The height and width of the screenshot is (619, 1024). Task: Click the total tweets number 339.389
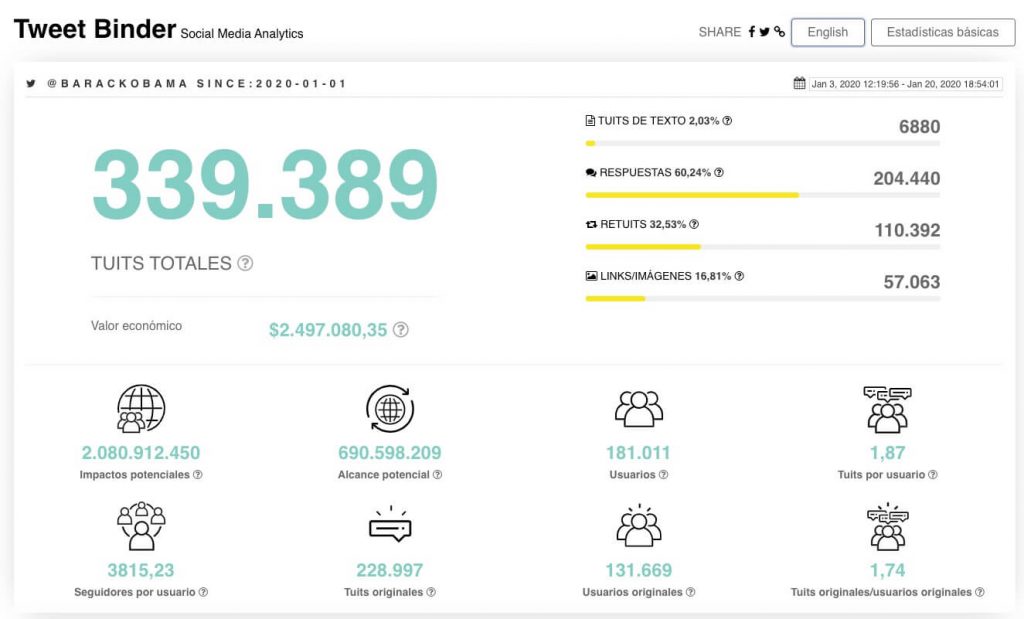tap(265, 184)
